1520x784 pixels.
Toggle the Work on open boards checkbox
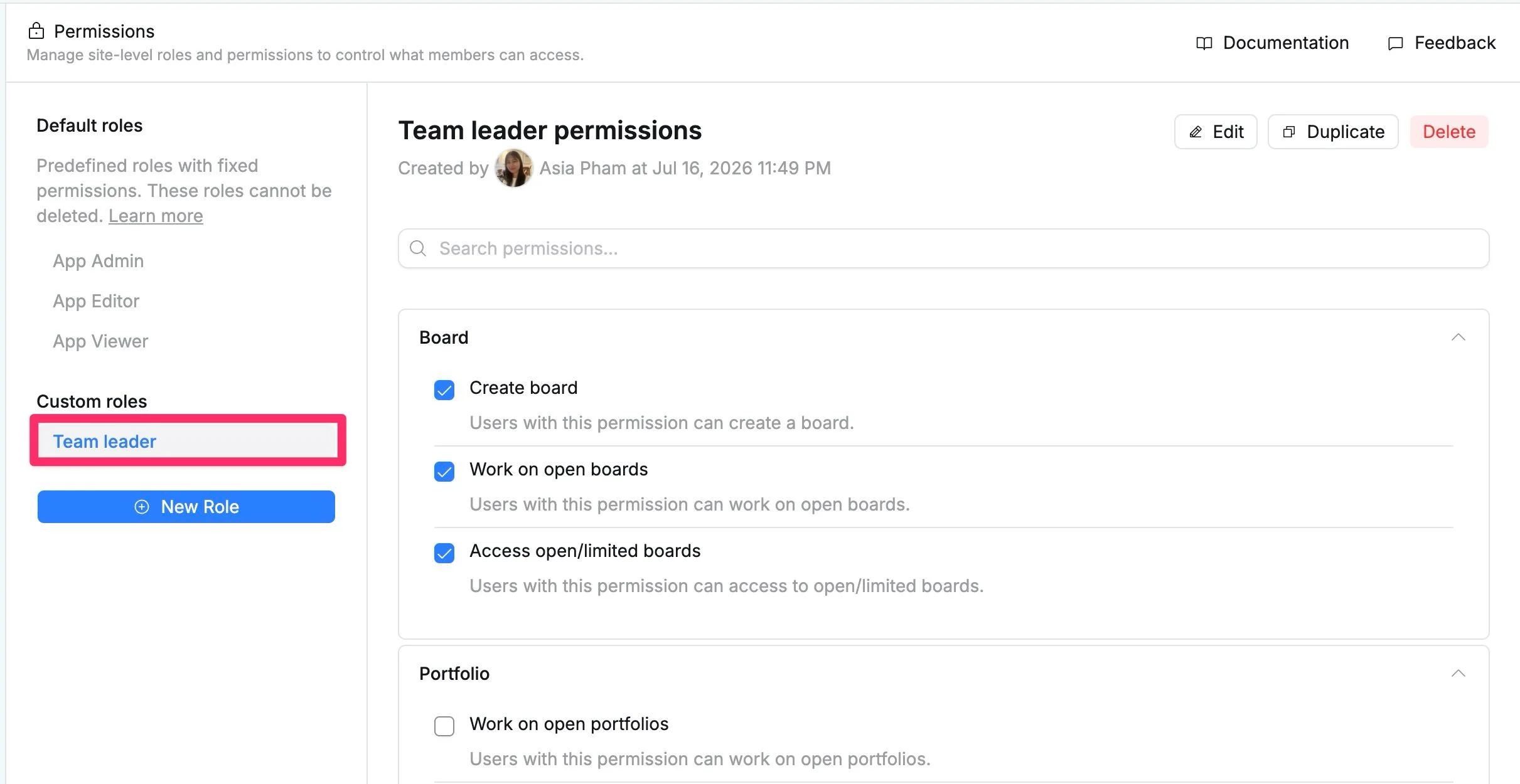[444, 472]
